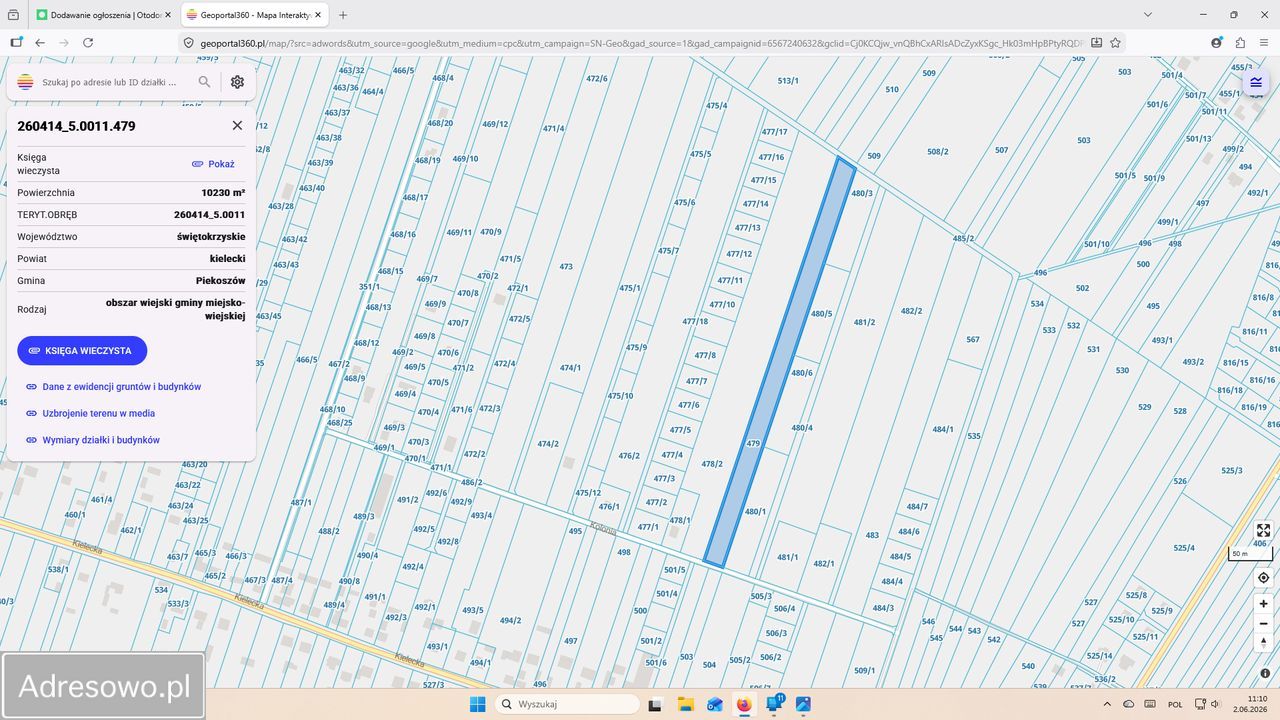Click parcel 480/5 label on map

[x=821, y=314]
